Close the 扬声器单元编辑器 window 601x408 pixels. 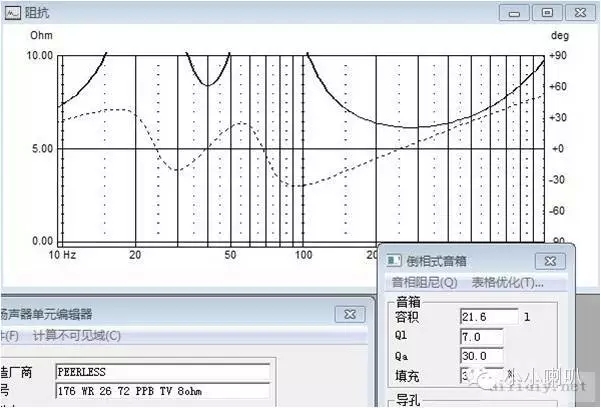point(349,313)
